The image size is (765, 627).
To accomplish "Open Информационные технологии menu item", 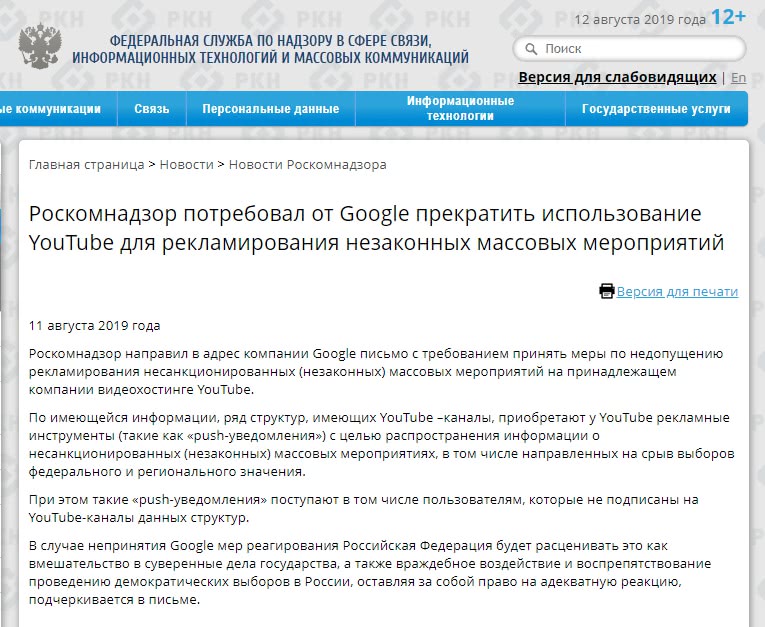I will [460, 108].
